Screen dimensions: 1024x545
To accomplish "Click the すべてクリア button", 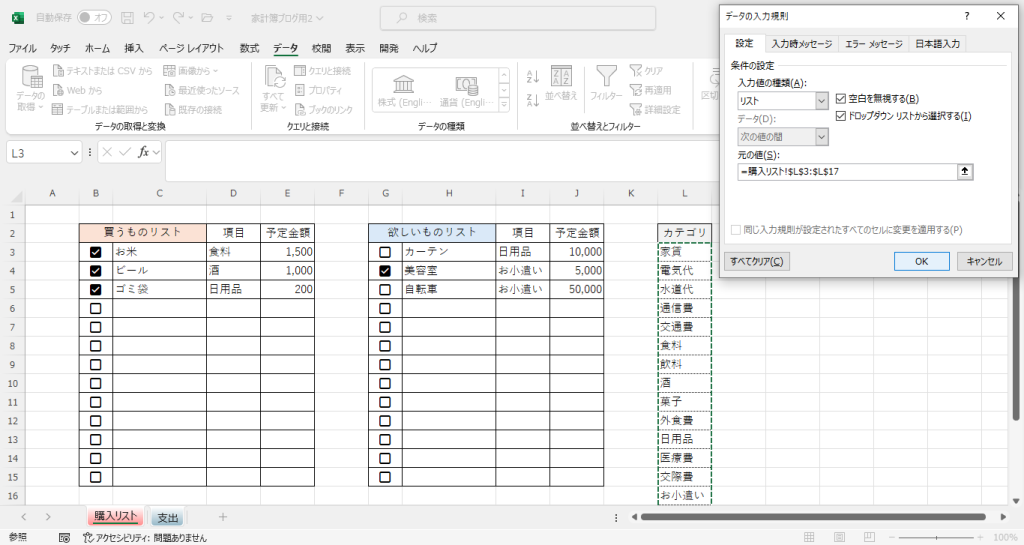I will coord(756,261).
